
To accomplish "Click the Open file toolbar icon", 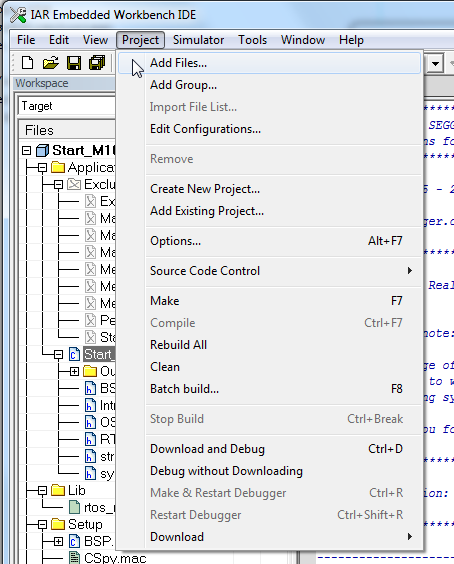I will click(50, 63).
